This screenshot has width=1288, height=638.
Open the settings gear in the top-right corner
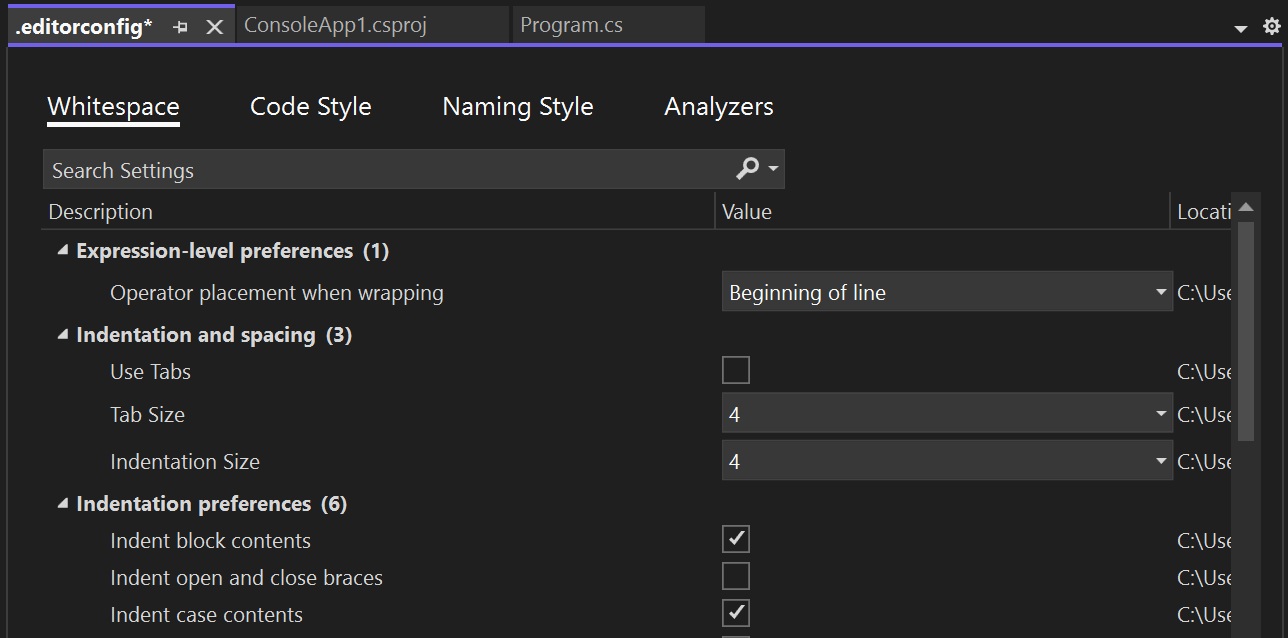click(1270, 27)
